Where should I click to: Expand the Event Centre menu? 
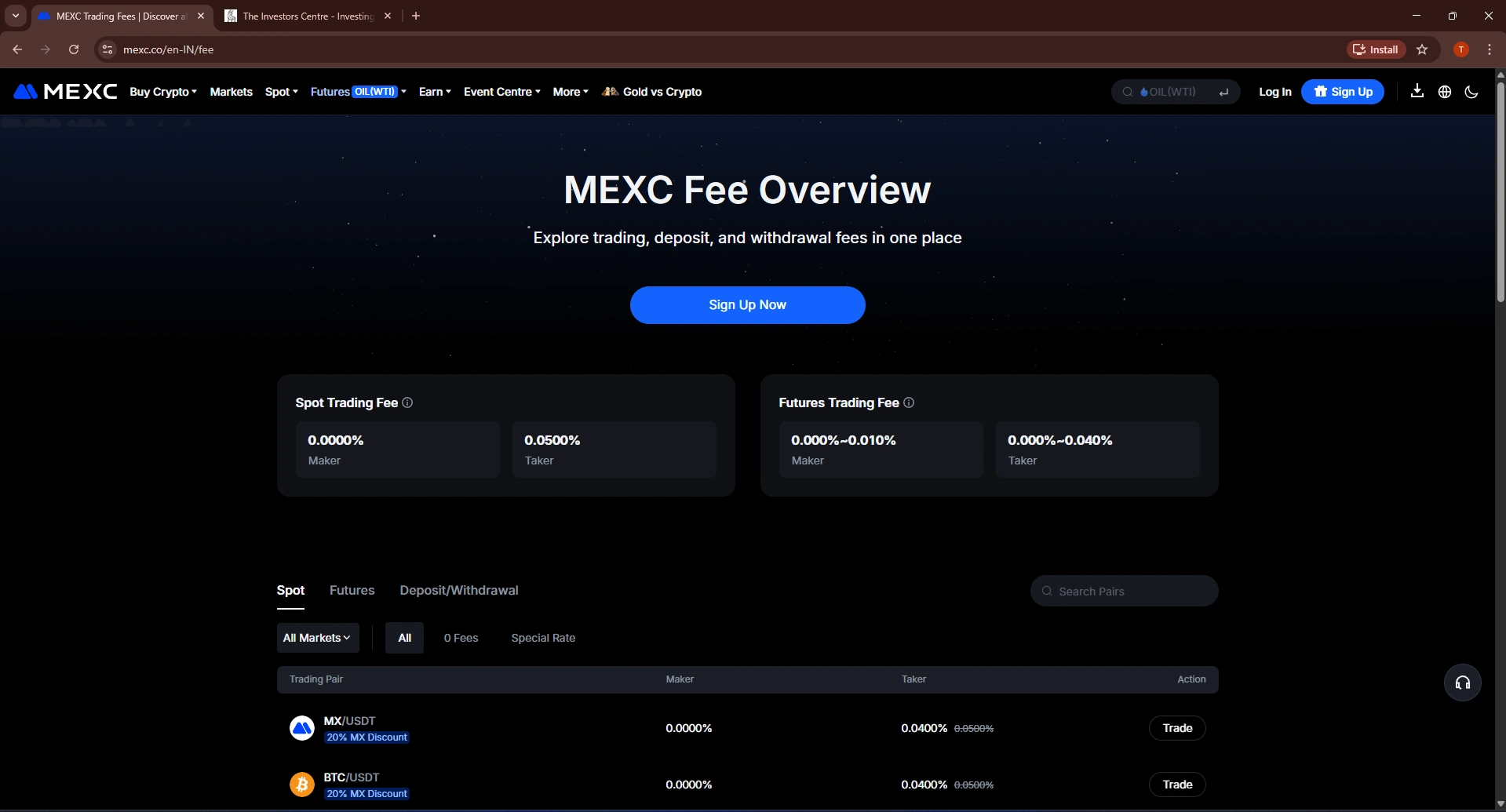(x=502, y=92)
